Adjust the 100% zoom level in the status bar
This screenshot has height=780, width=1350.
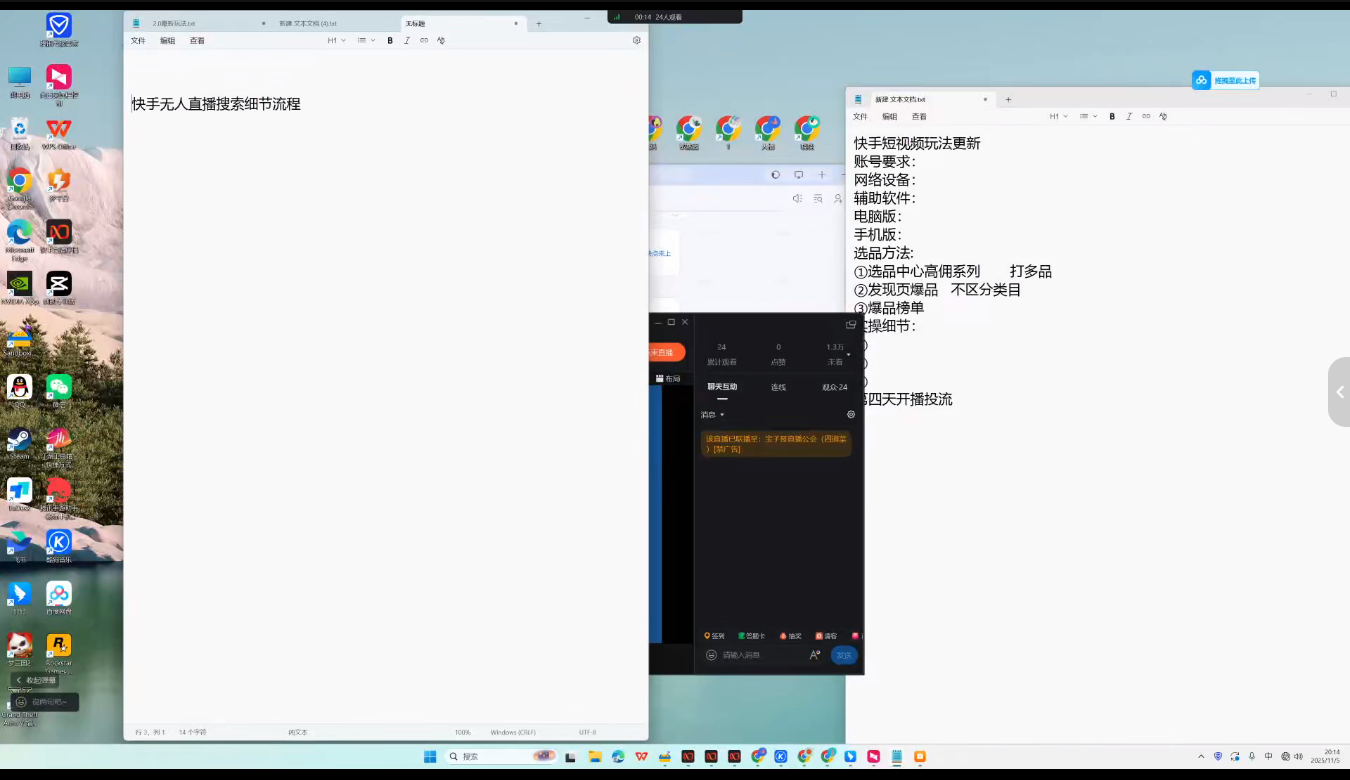point(461,731)
